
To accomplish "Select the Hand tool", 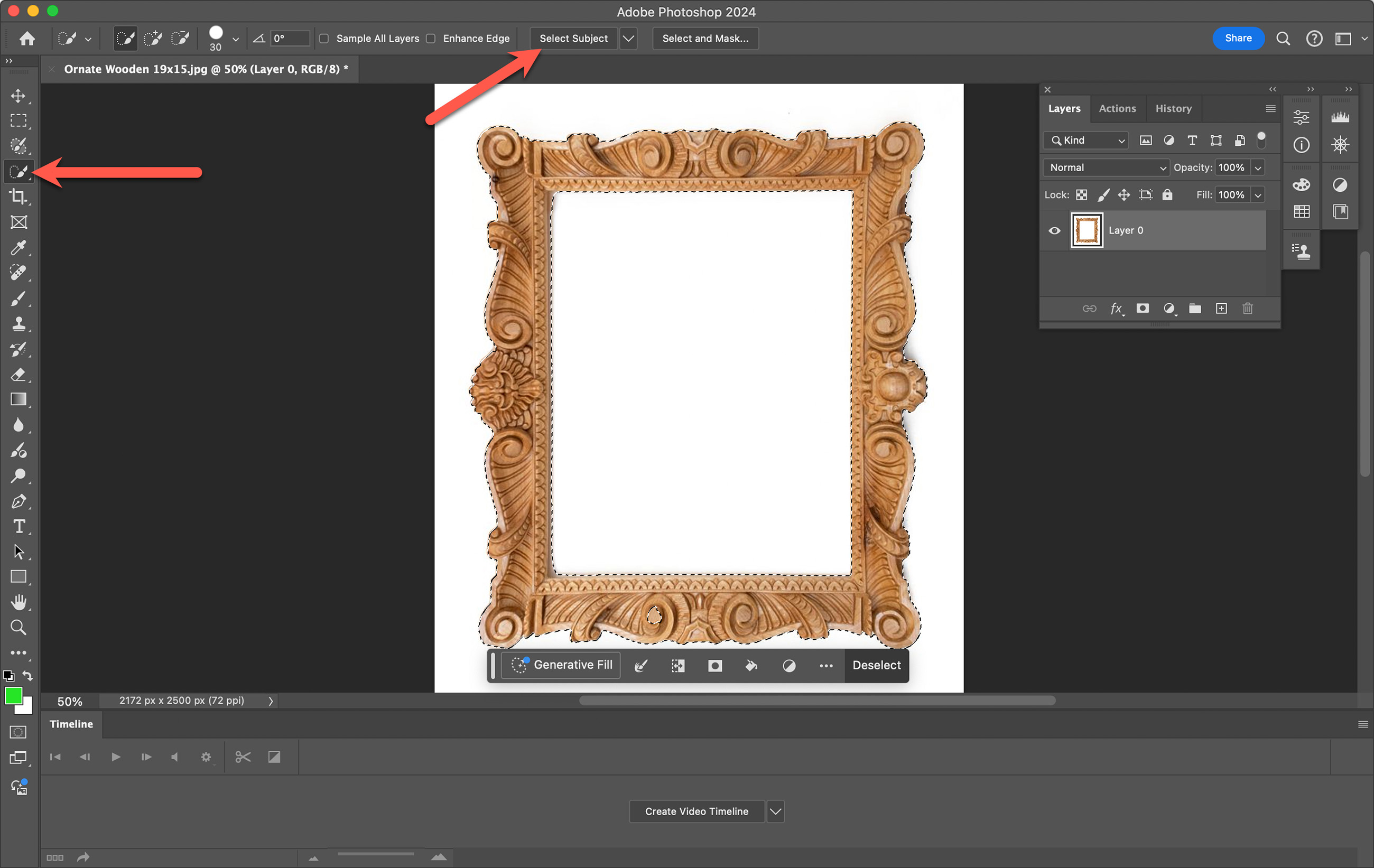I will (x=18, y=602).
